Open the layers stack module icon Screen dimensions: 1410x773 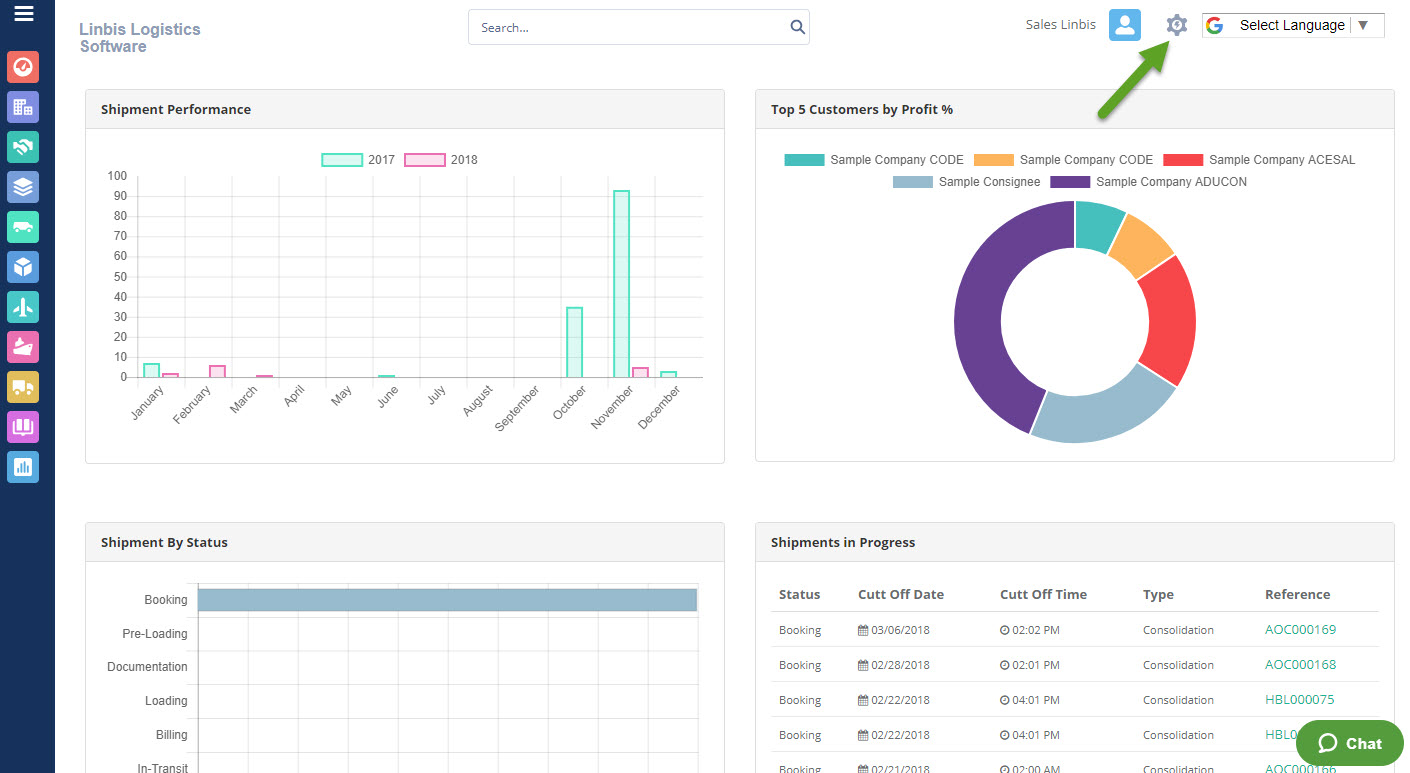(x=23, y=187)
